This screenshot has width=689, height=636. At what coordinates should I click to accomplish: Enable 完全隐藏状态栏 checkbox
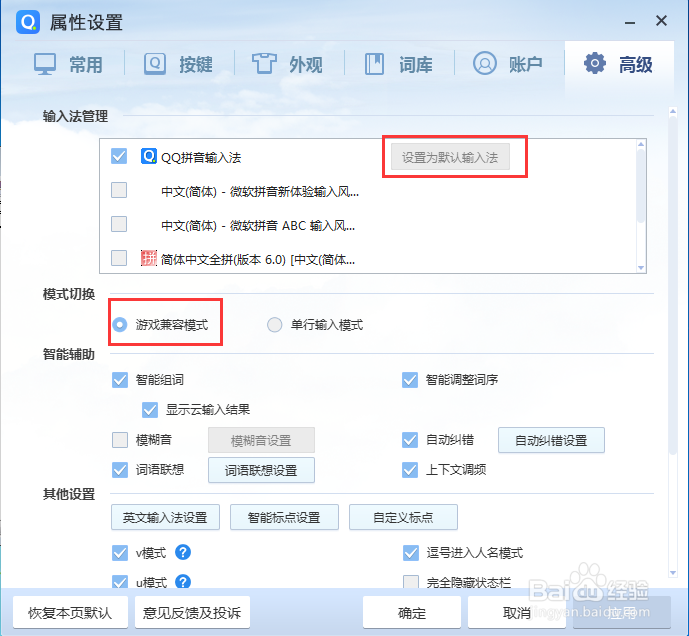tap(411, 582)
